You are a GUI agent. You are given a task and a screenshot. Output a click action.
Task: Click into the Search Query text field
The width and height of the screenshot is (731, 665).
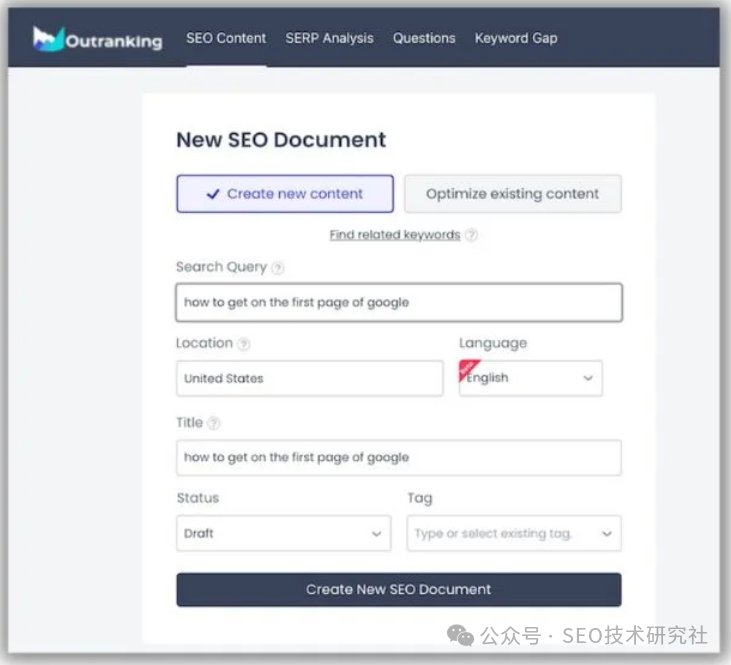[x=398, y=302]
